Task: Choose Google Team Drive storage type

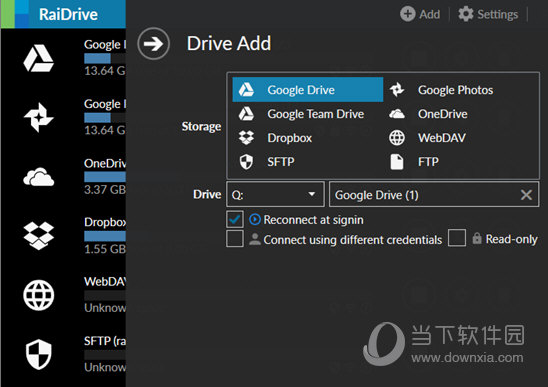Action: coord(308,114)
